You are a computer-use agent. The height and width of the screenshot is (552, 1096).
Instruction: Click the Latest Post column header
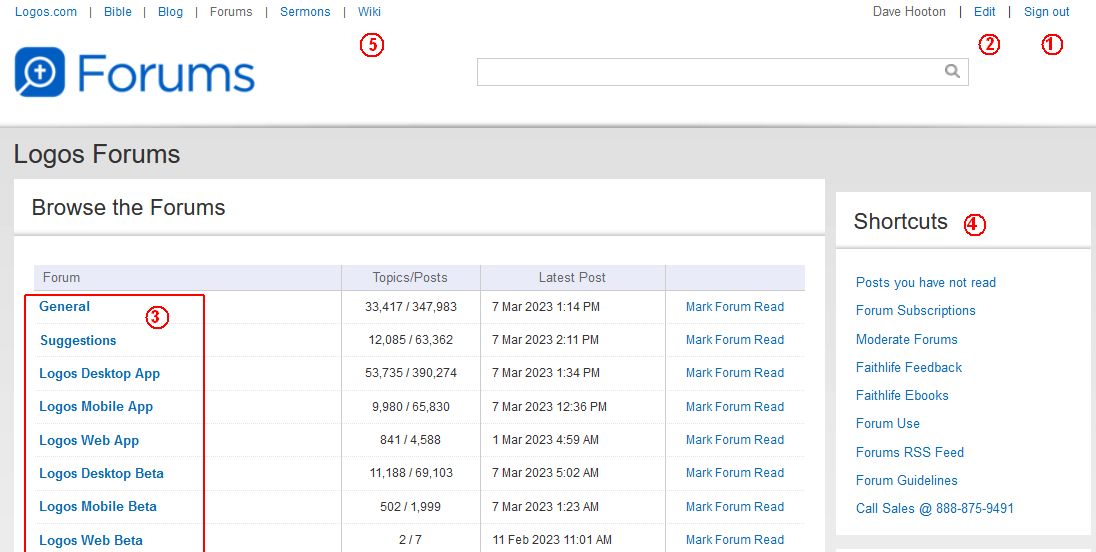coord(572,277)
